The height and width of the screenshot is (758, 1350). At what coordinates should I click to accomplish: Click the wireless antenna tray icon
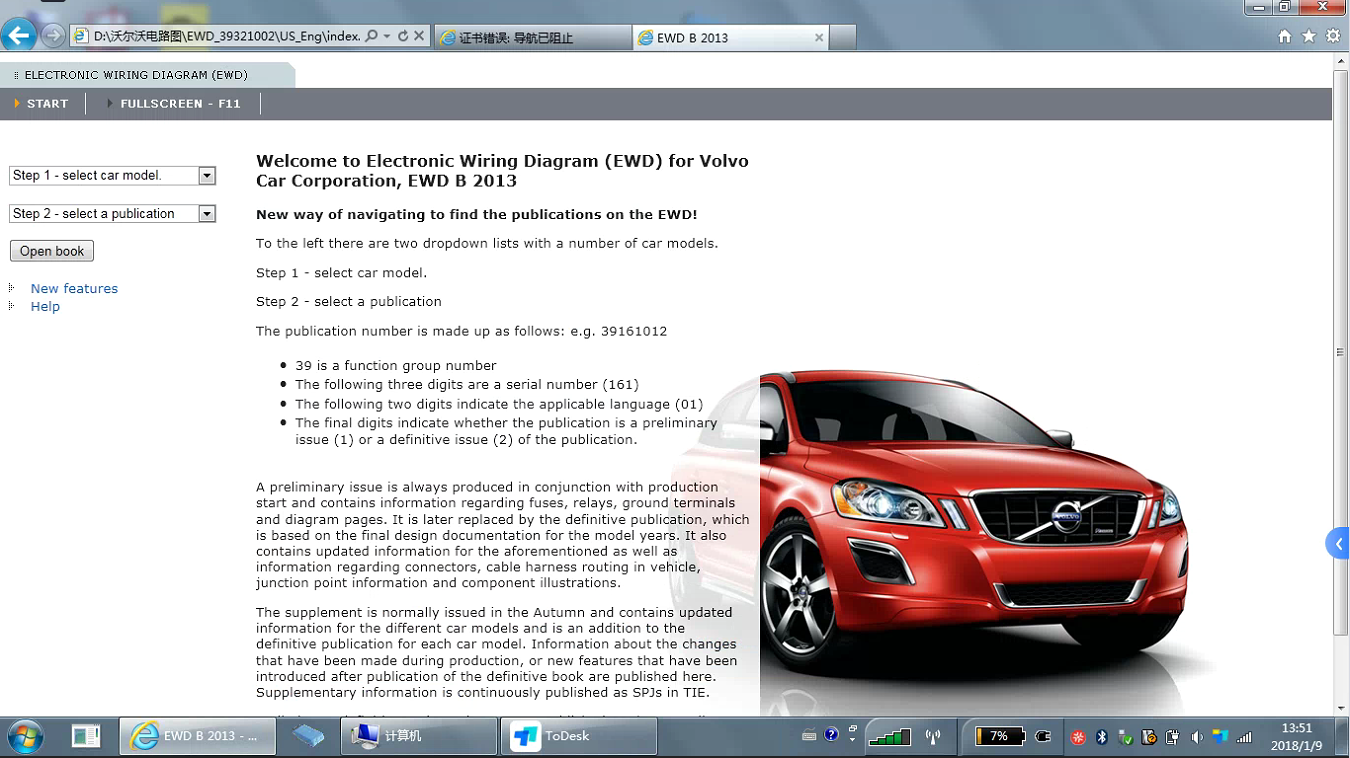click(933, 737)
